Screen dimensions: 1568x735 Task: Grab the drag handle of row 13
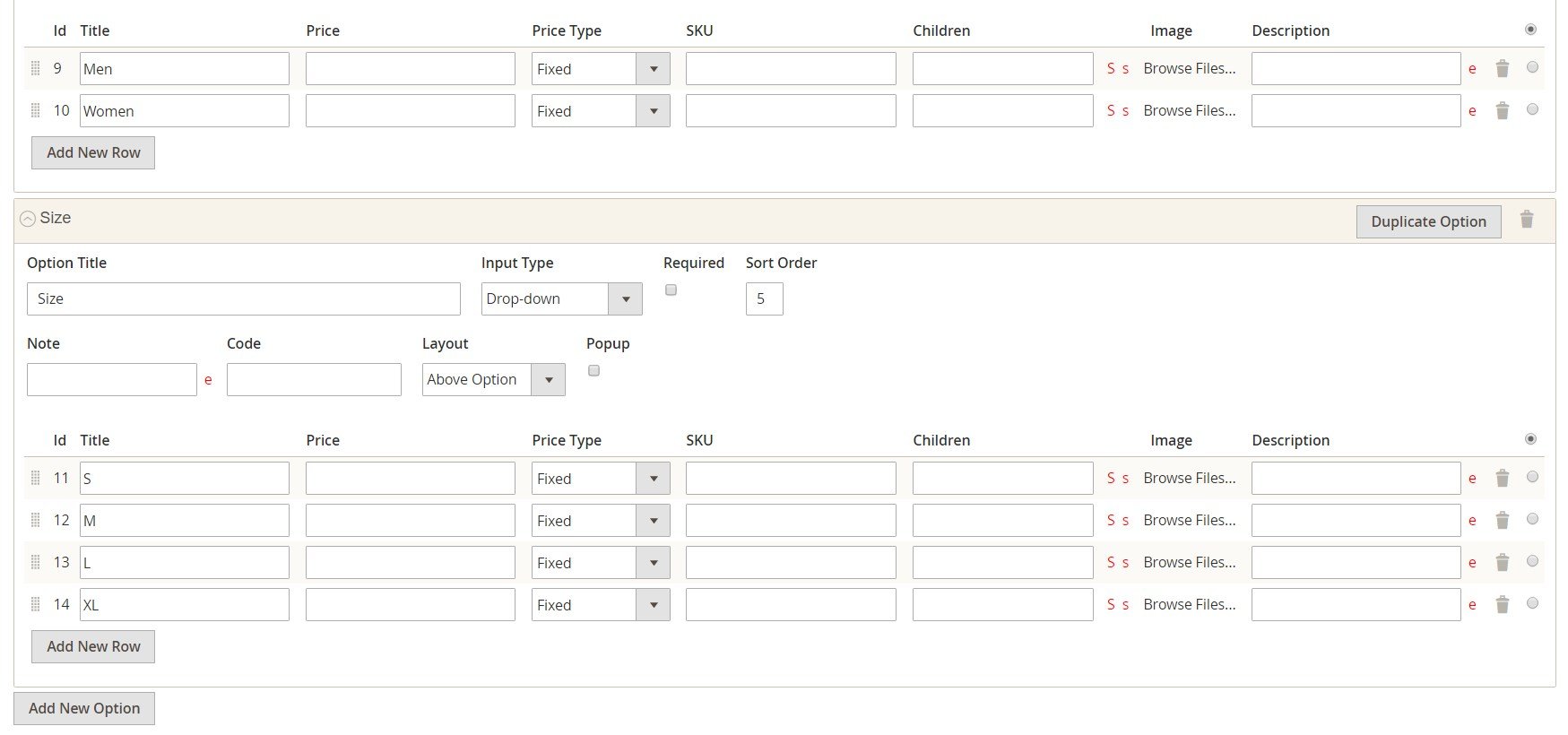(36, 562)
